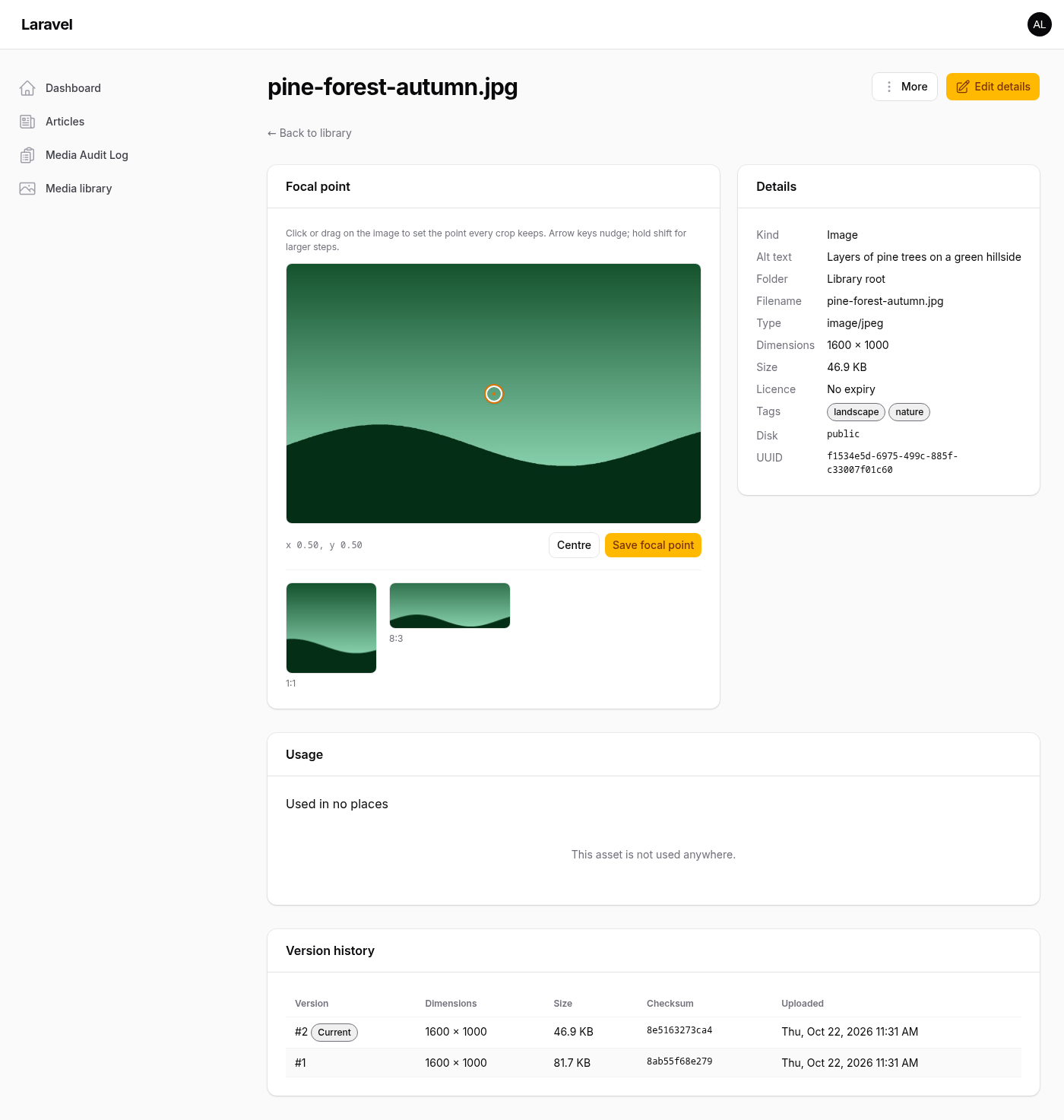The height and width of the screenshot is (1120, 1064).
Task: Click the Current badge on version #2
Action: [x=334, y=1033]
